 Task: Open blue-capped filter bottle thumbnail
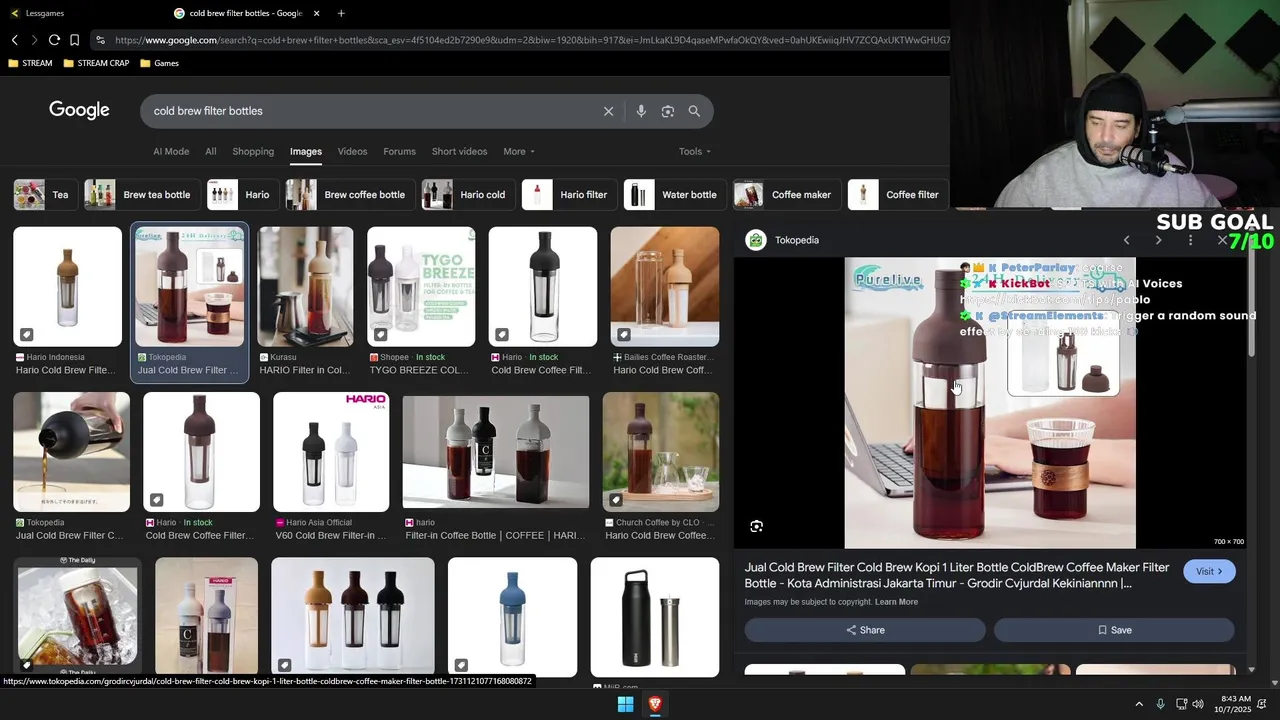coord(512,617)
